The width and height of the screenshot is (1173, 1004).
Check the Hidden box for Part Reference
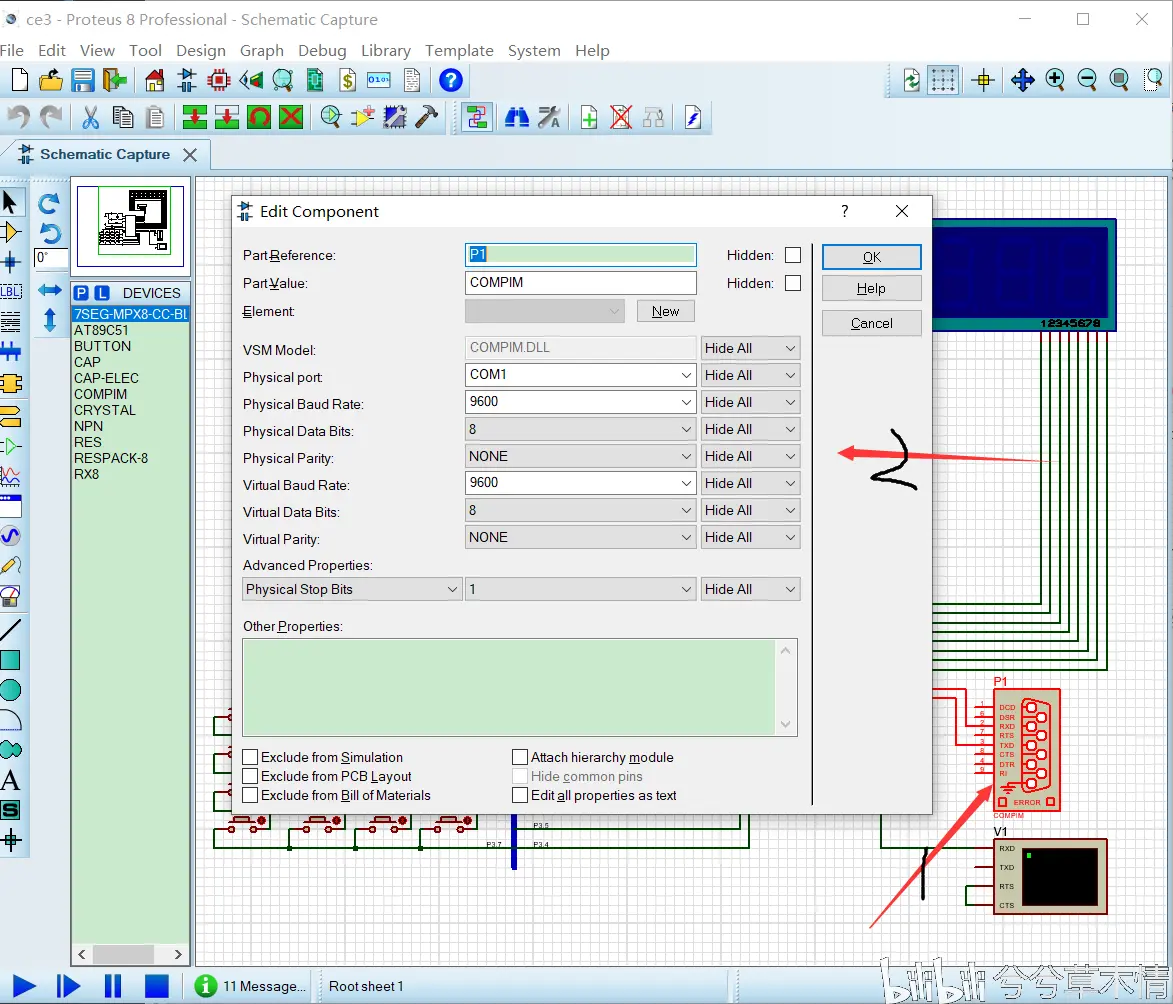click(793, 255)
